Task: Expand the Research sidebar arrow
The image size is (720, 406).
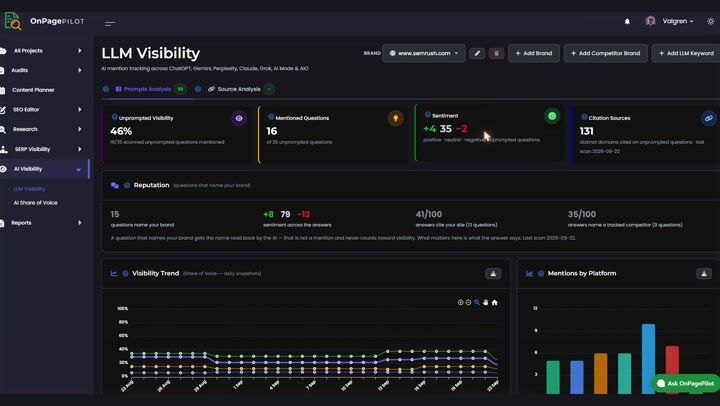Action: click(80, 129)
